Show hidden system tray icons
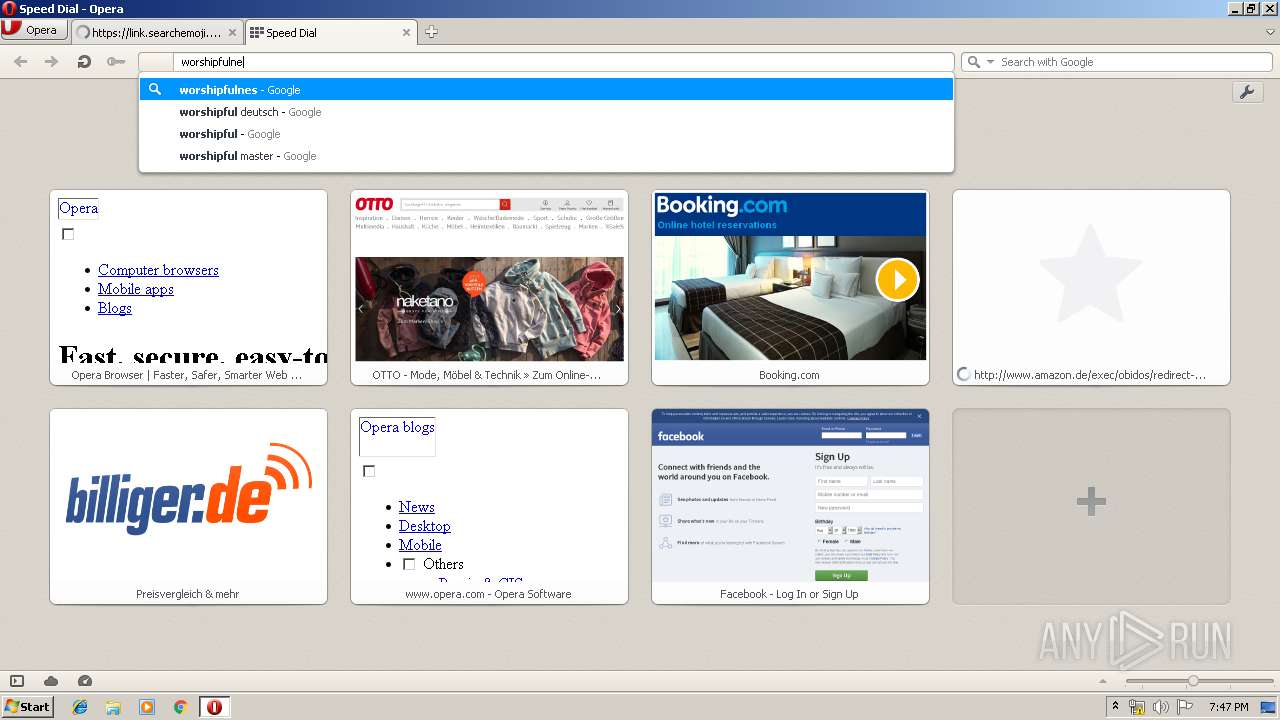Screen dimensions: 1280x720 click(x=1115, y=707)
